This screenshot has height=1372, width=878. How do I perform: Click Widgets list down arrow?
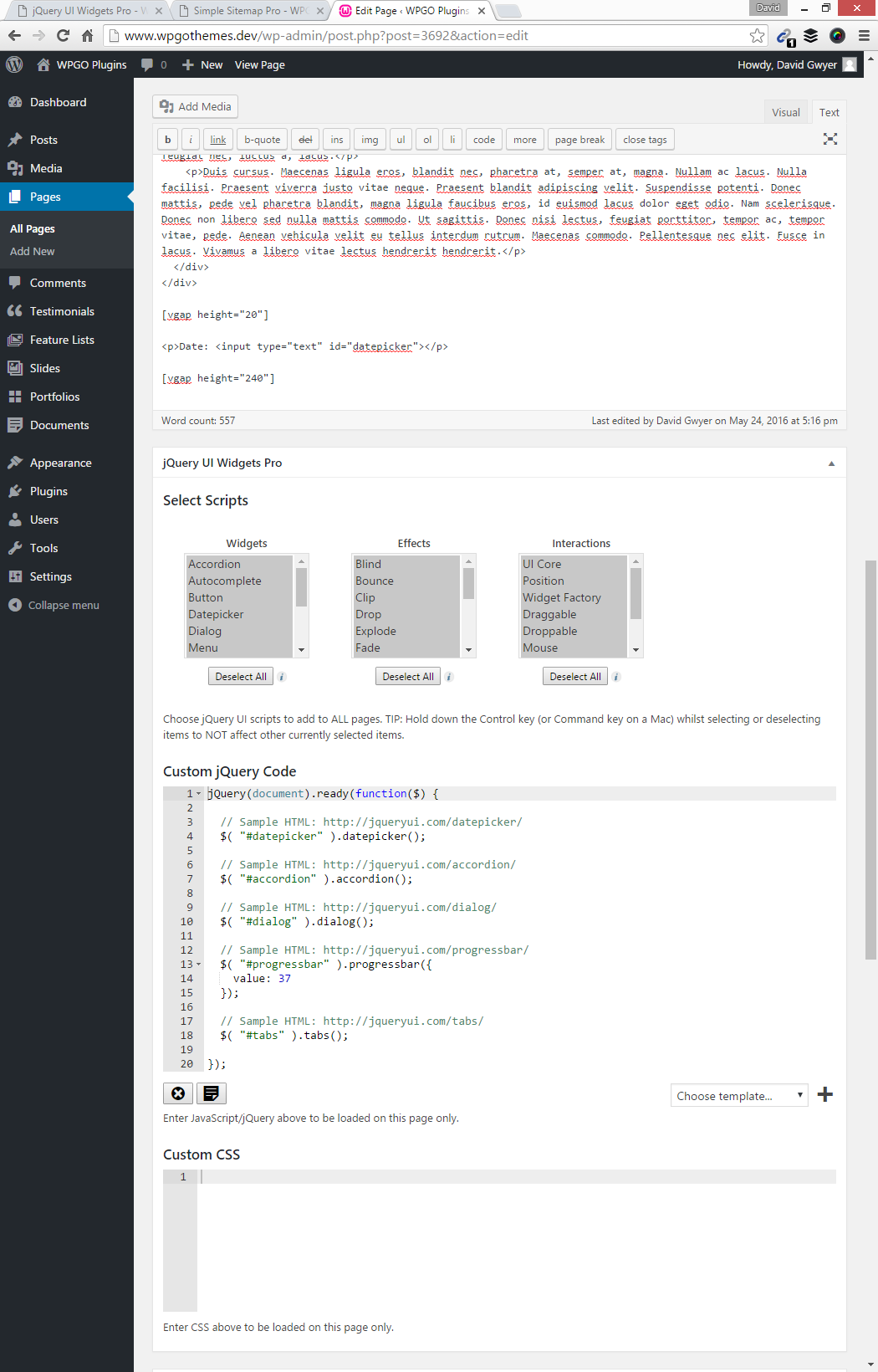pos(302,650)
